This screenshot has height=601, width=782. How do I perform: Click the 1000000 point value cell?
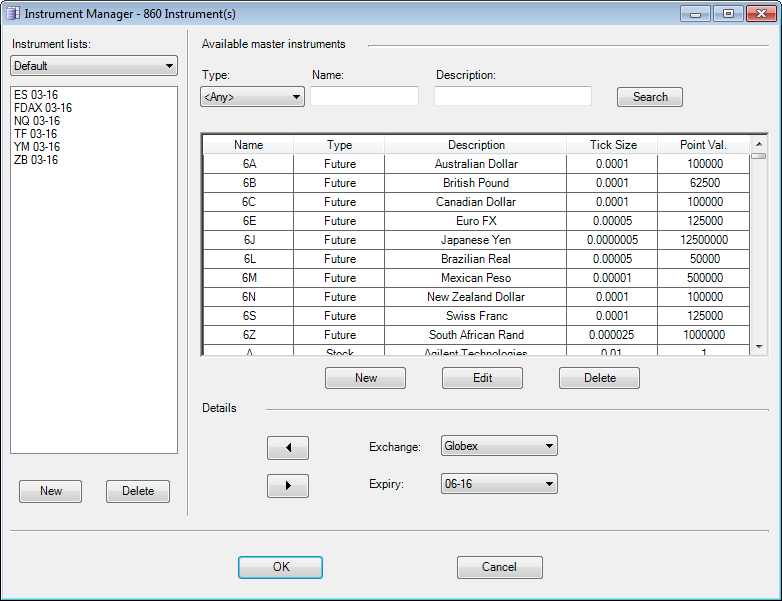coord(704,335)
